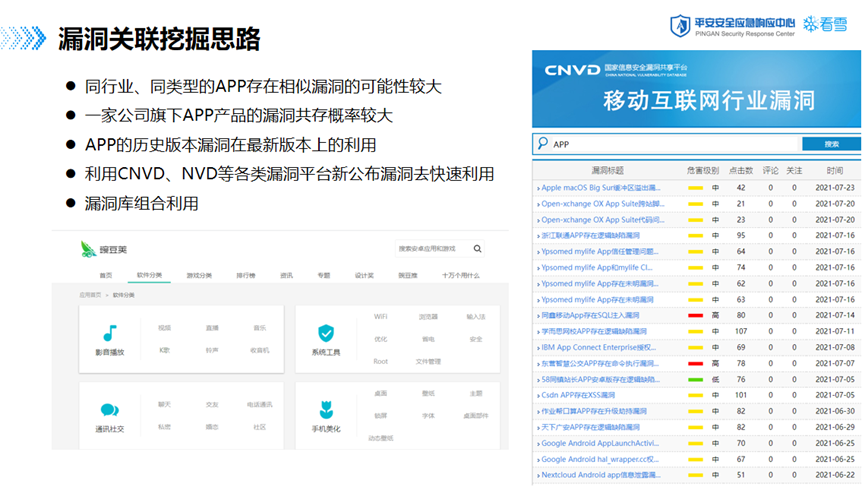The height and width of the screenshot is (487, 865).
Task: Open the IBM App Connect Enterprise entry
Action: pos(599,347)
